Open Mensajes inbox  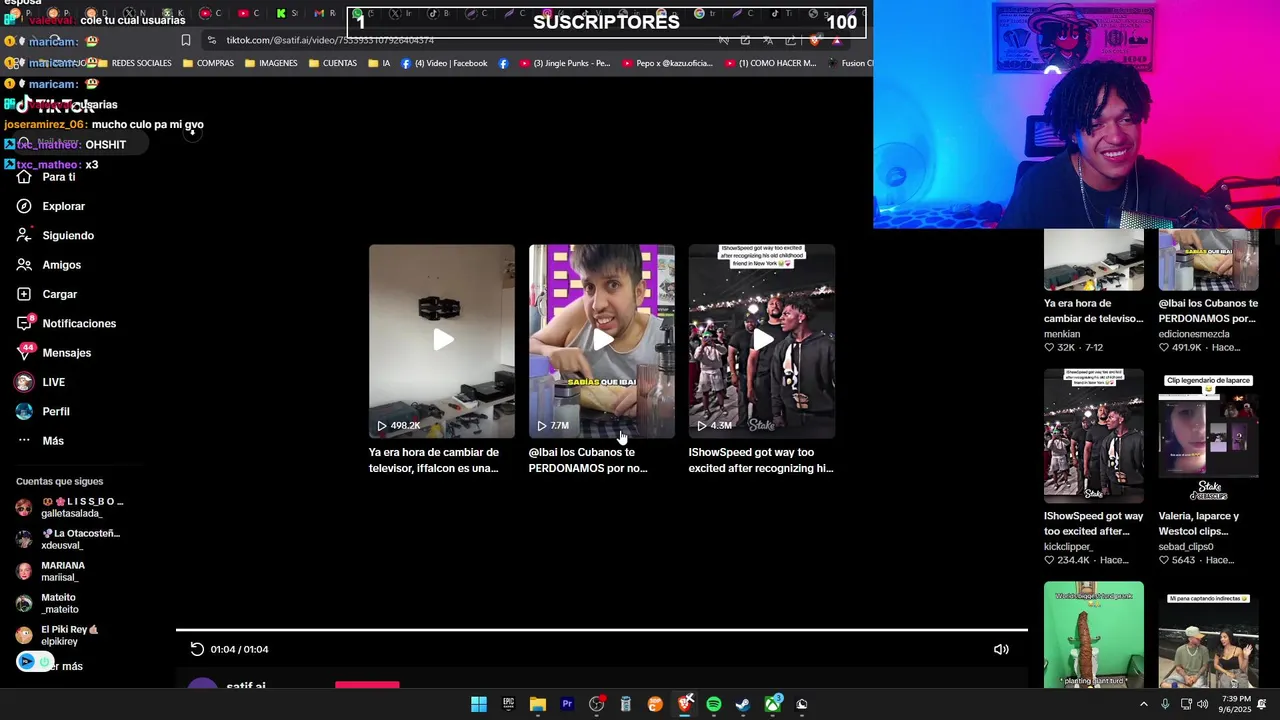54,353
